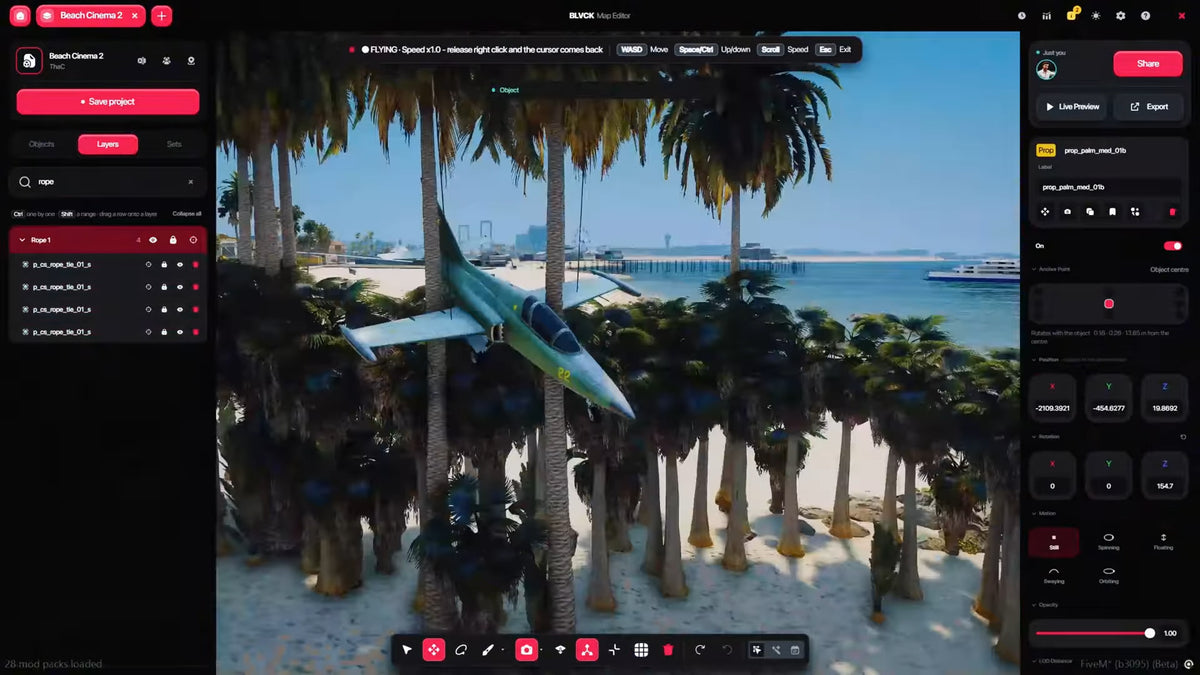Select the brush paint tool

point(488,650)
